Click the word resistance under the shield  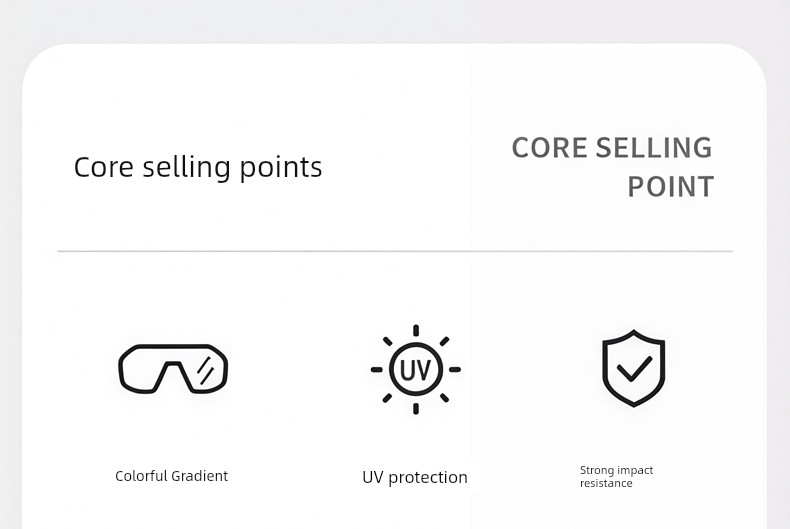[x=606, y=483]
